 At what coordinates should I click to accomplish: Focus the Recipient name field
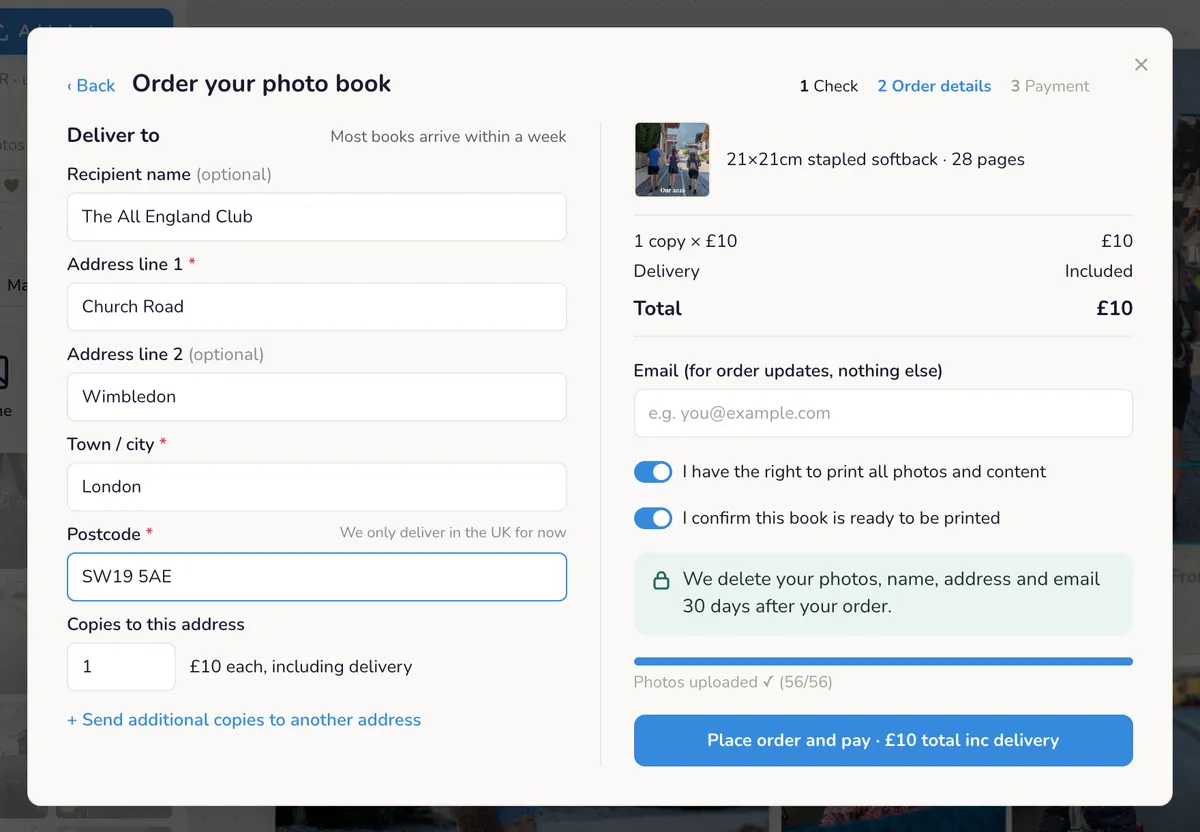point(317,217)
